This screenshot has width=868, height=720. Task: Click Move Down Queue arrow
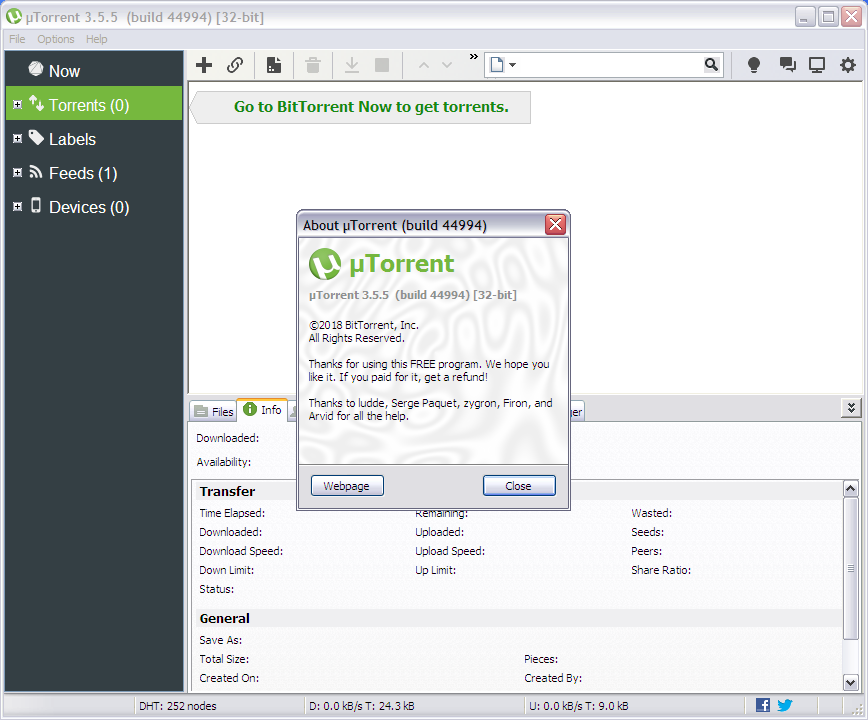pos(447,65)
